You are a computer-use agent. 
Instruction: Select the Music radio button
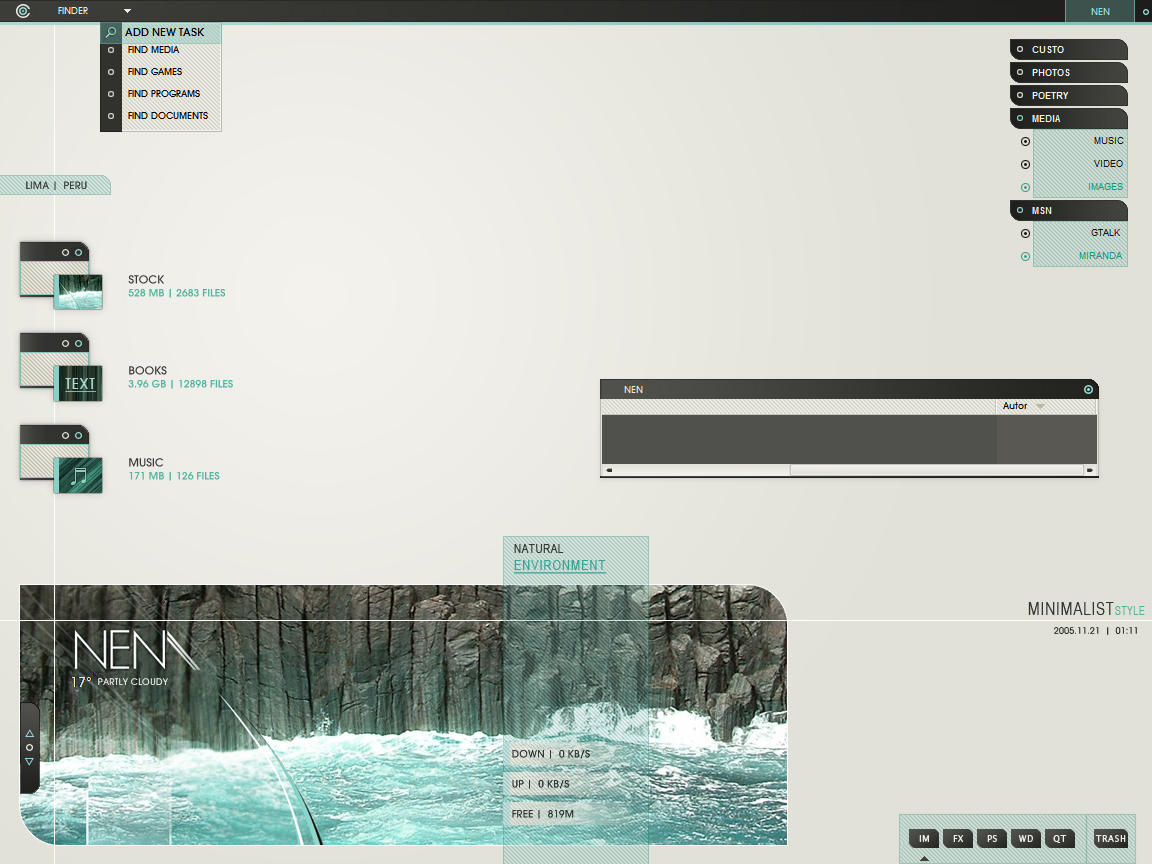tap(1025, 141)
